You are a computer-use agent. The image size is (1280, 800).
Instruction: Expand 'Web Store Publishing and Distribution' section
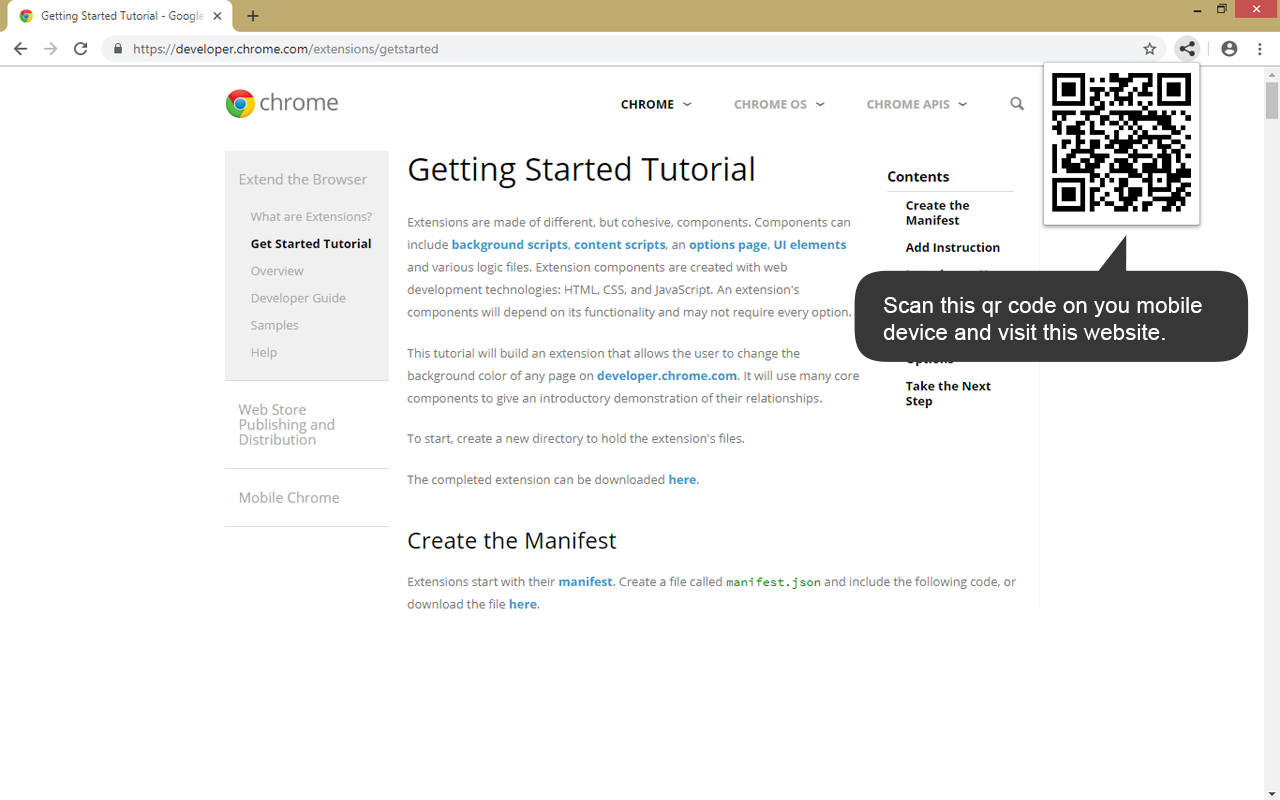287,424
